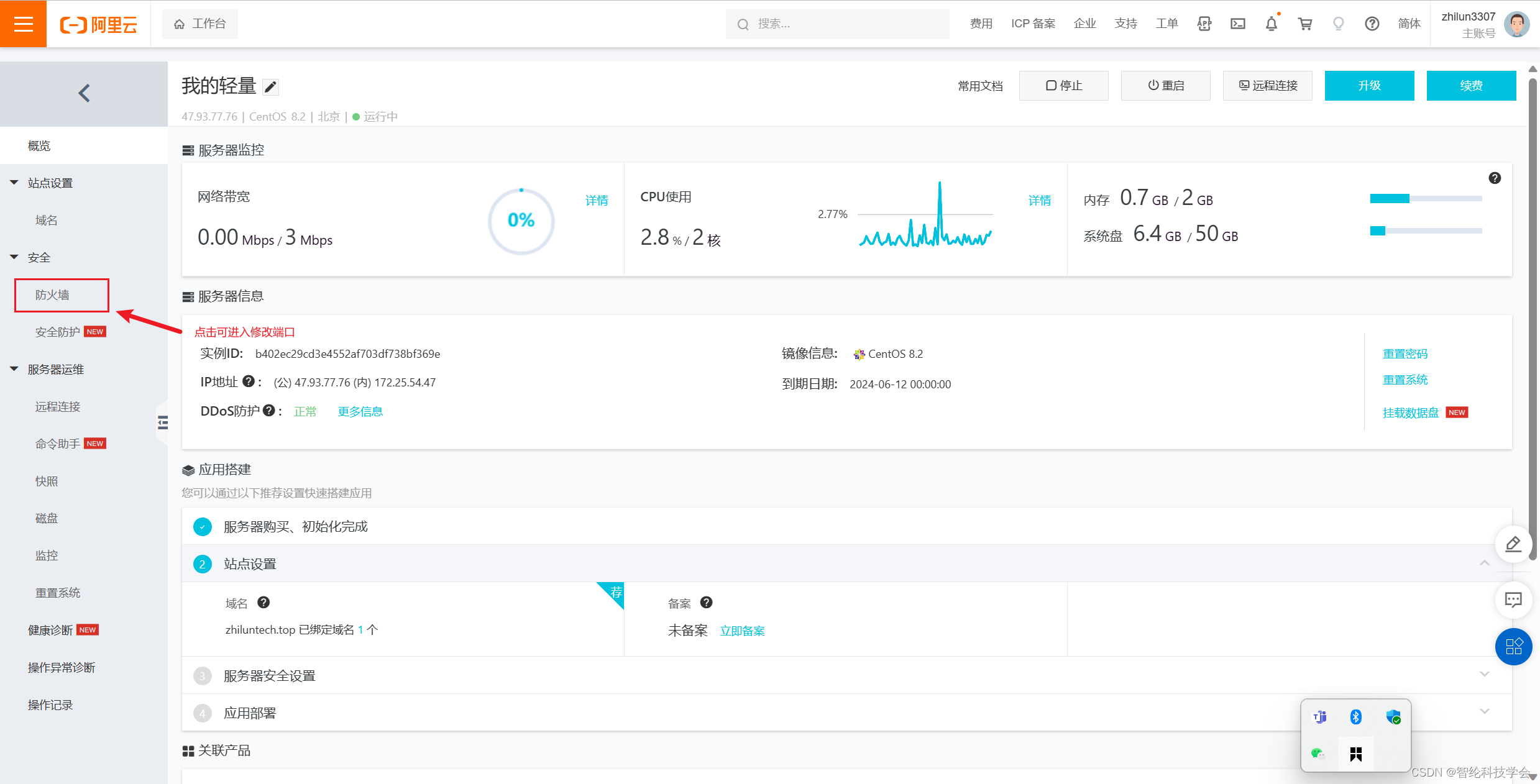Open 防火墙 in the sidebar

click(x=53, y=295)
